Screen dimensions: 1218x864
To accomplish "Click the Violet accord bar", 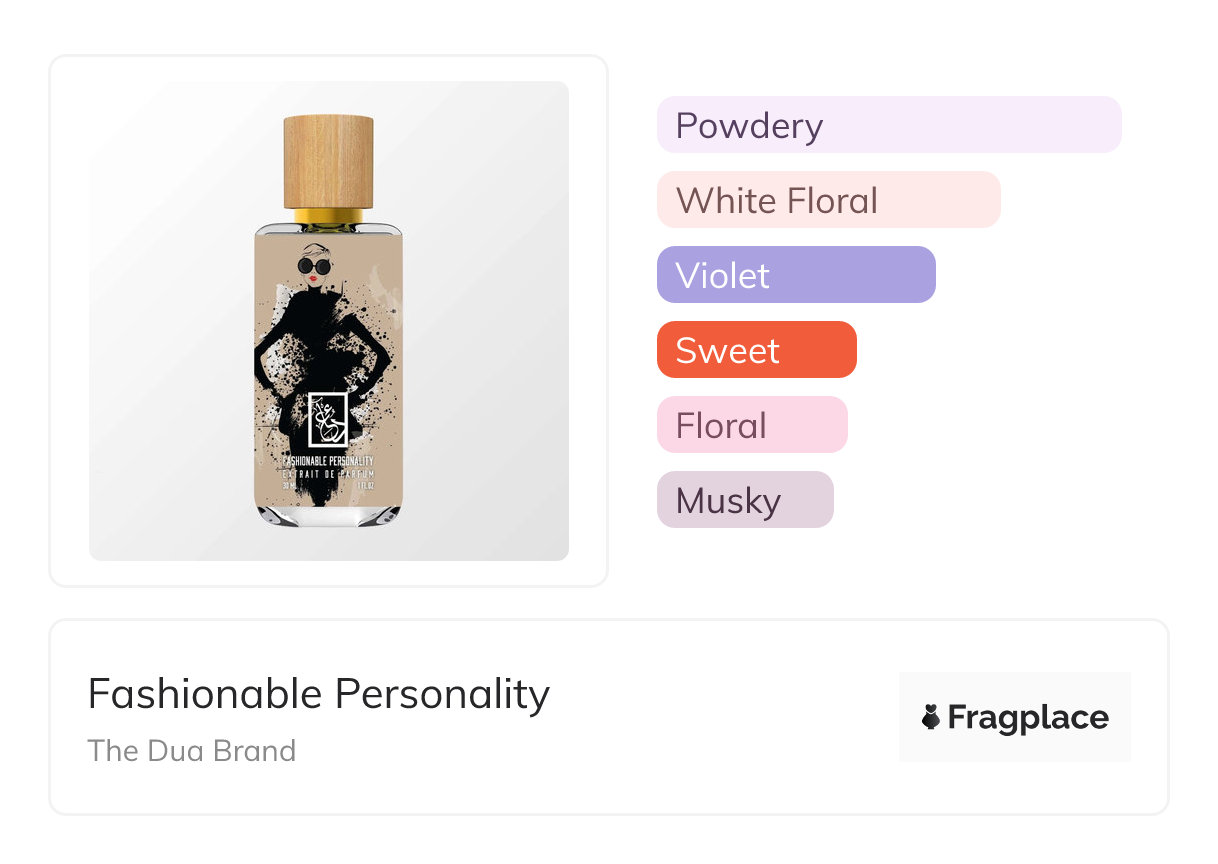I will (x=795, y=275).
